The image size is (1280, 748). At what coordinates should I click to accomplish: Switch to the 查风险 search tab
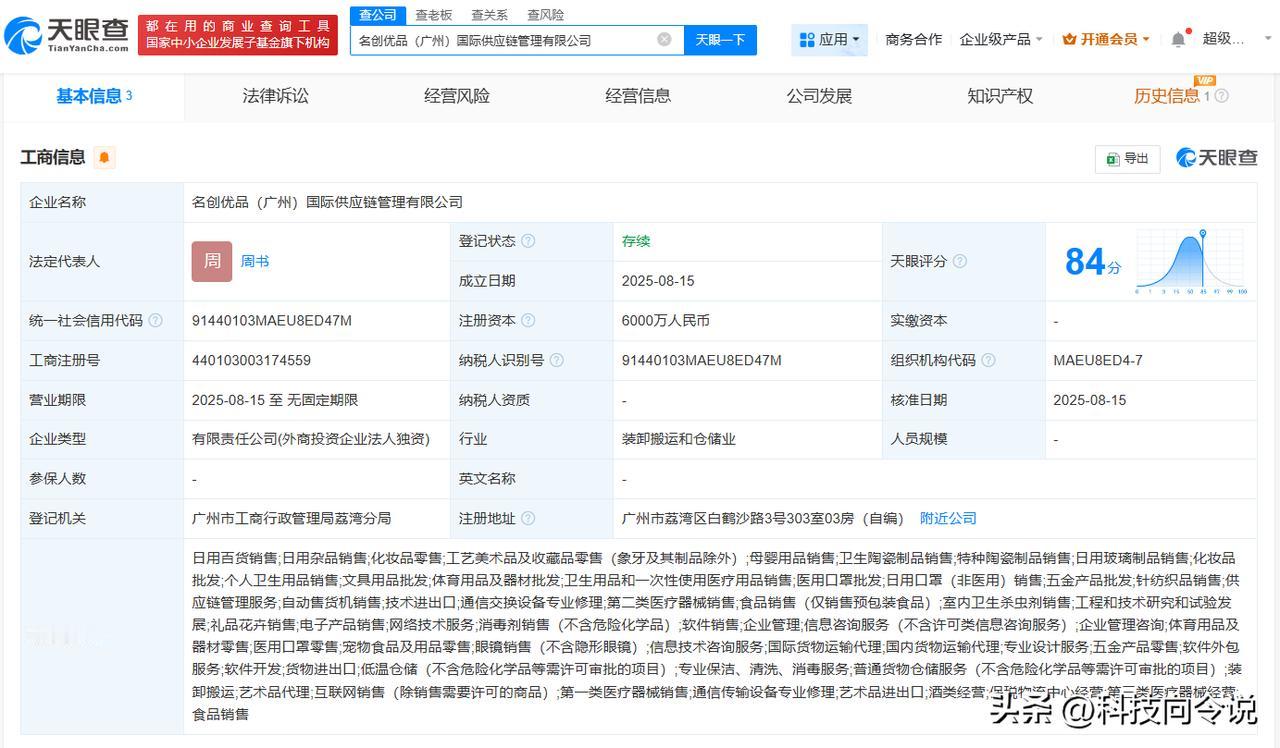(x=545, y=15)
